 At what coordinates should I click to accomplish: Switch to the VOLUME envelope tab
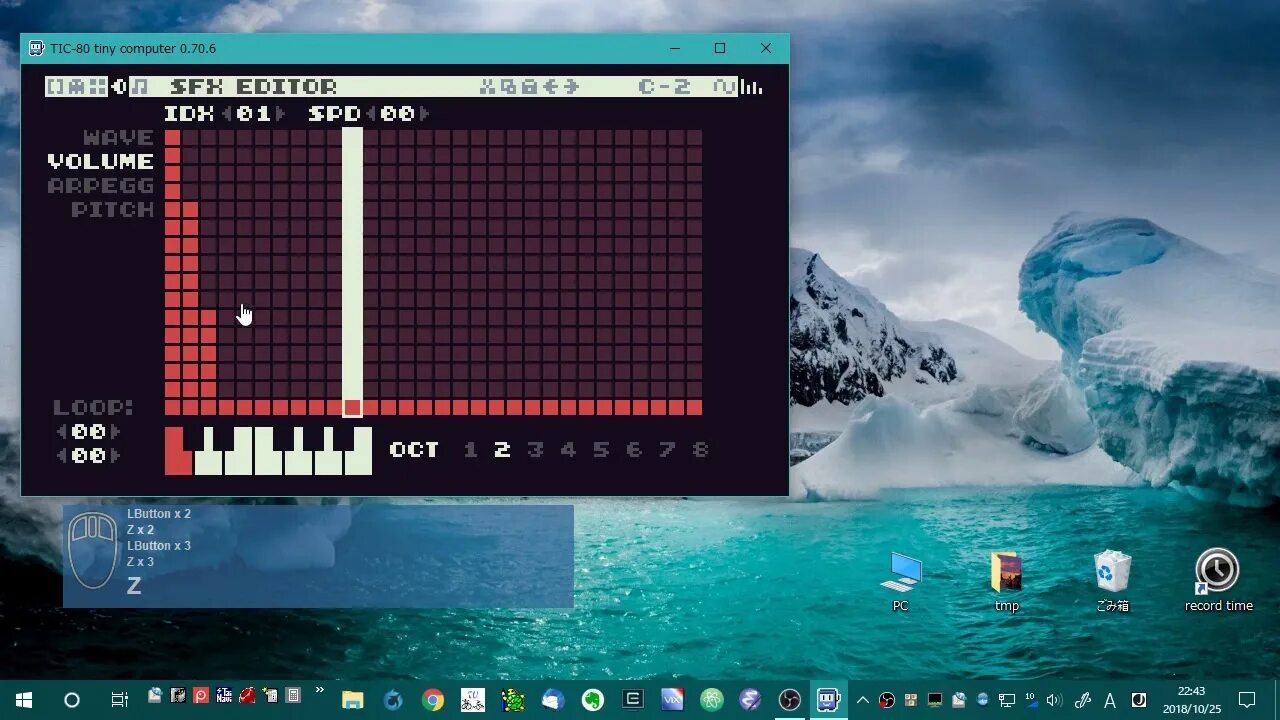[101, 162]
